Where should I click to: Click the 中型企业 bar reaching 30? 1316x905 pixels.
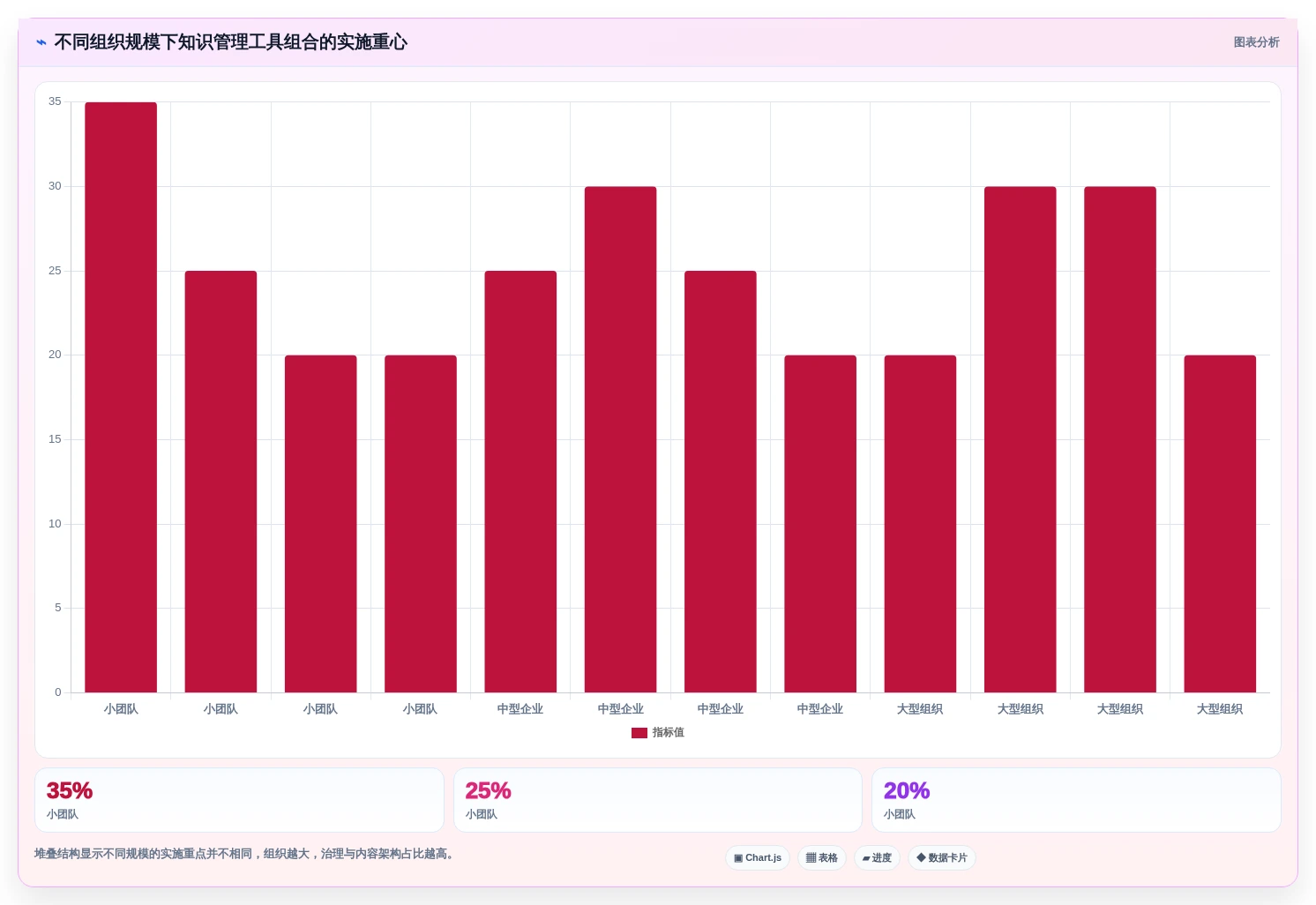click(620, 439)
